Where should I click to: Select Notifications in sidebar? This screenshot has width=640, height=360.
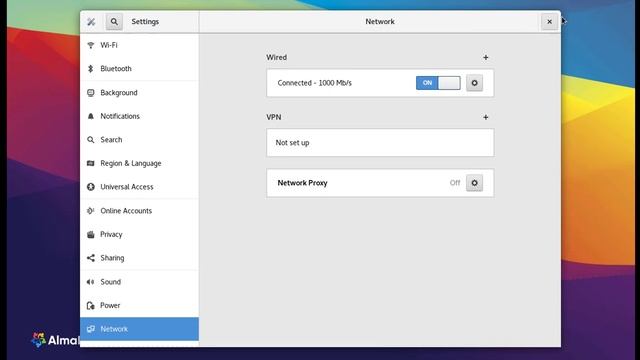click(x=140, y=116)
